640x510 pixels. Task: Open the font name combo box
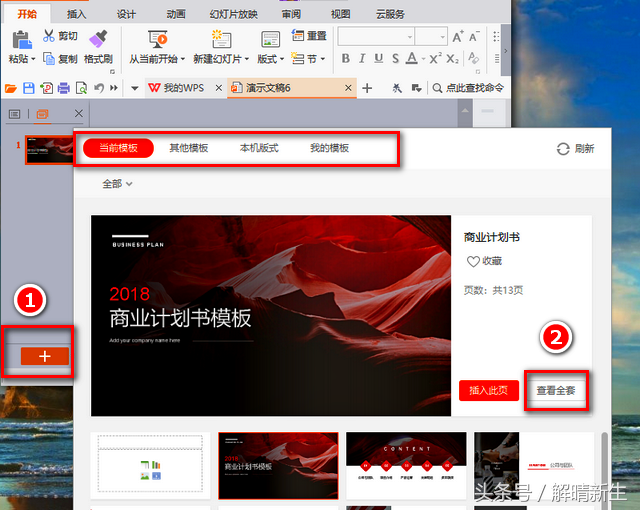(376, 36)
